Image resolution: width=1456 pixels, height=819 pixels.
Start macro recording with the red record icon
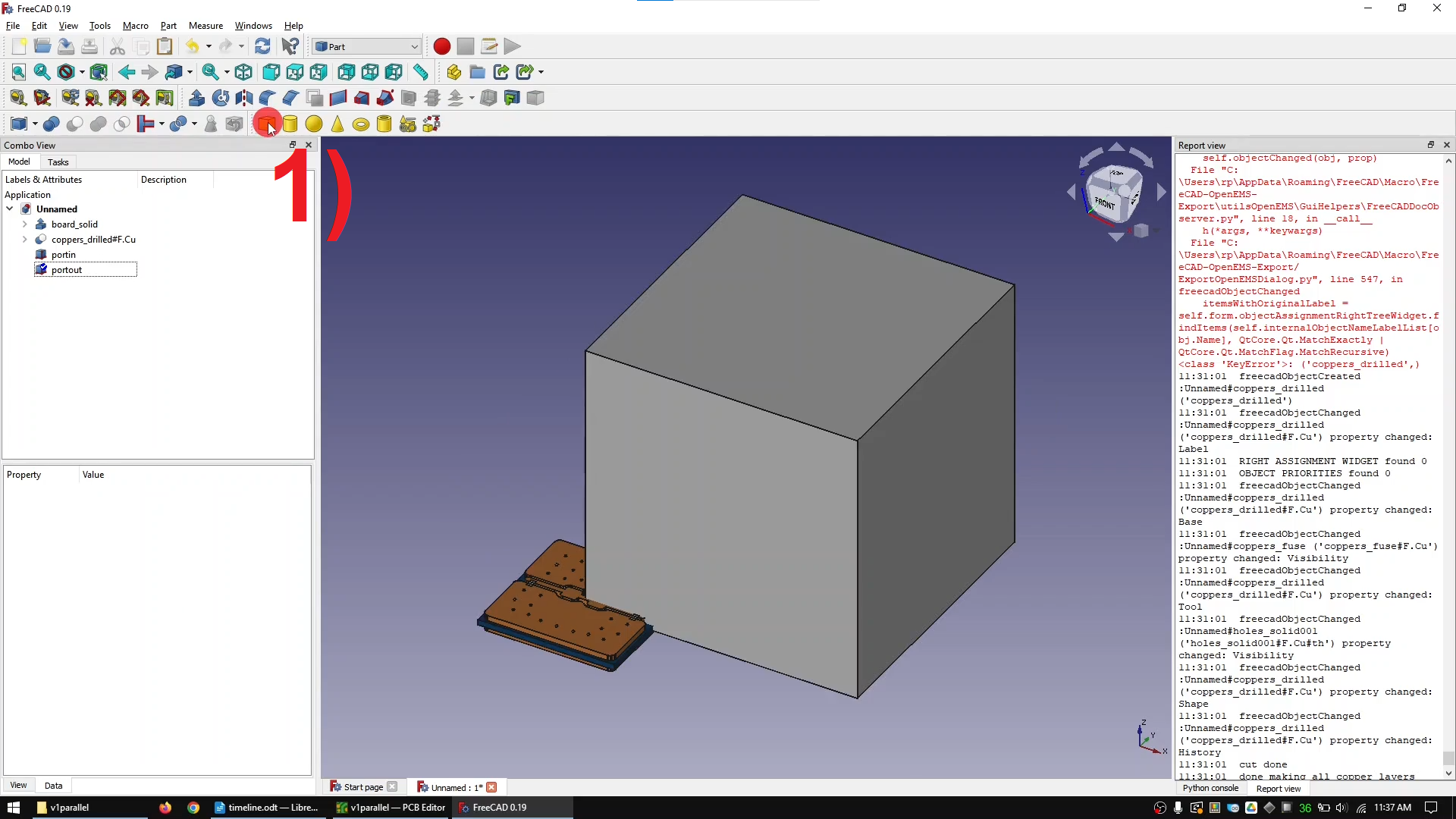click(441, 46)
